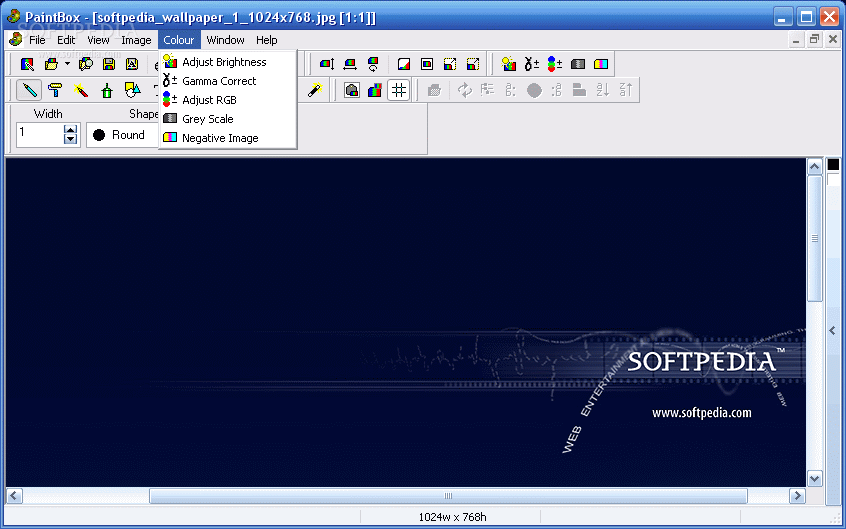Click the vertical scrollbar thumb
The image size is (846, 529).
pos(815,238)
